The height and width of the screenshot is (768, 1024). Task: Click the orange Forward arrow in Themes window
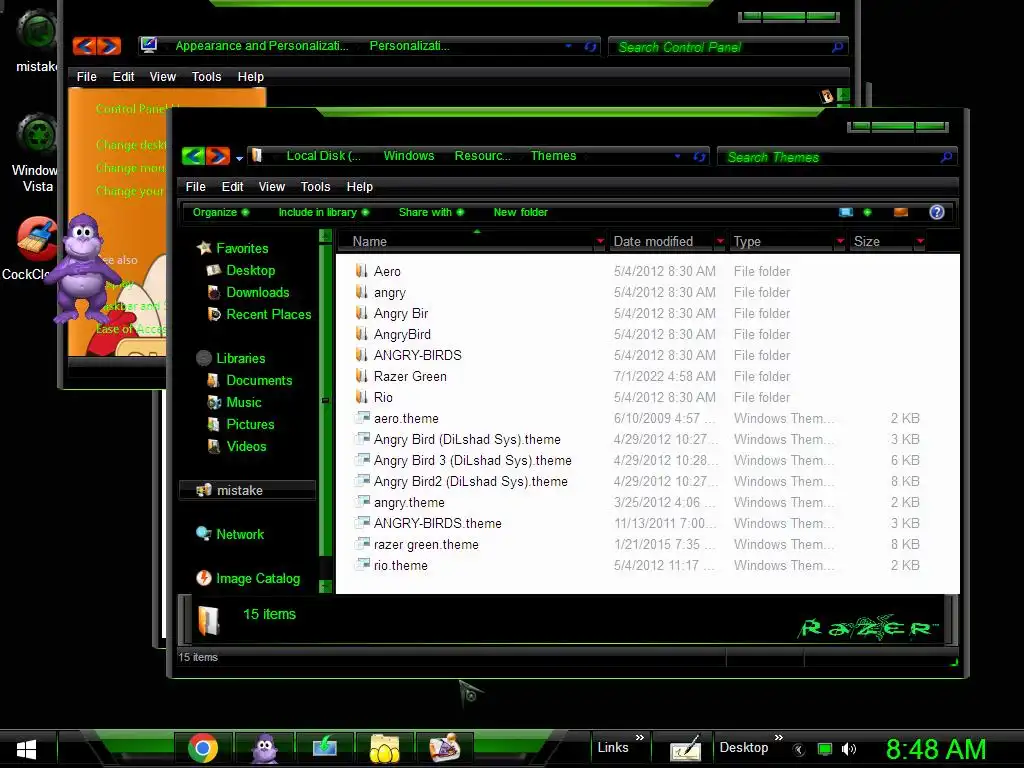click(x=218, y=156)
